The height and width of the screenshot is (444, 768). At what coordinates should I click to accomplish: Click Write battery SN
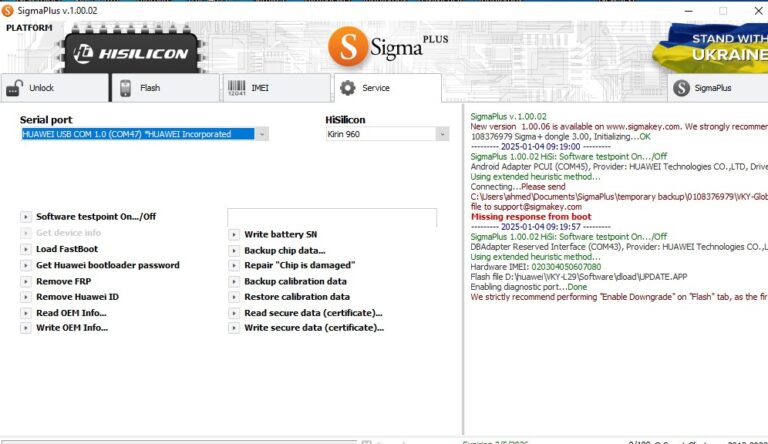coord(281,234)
